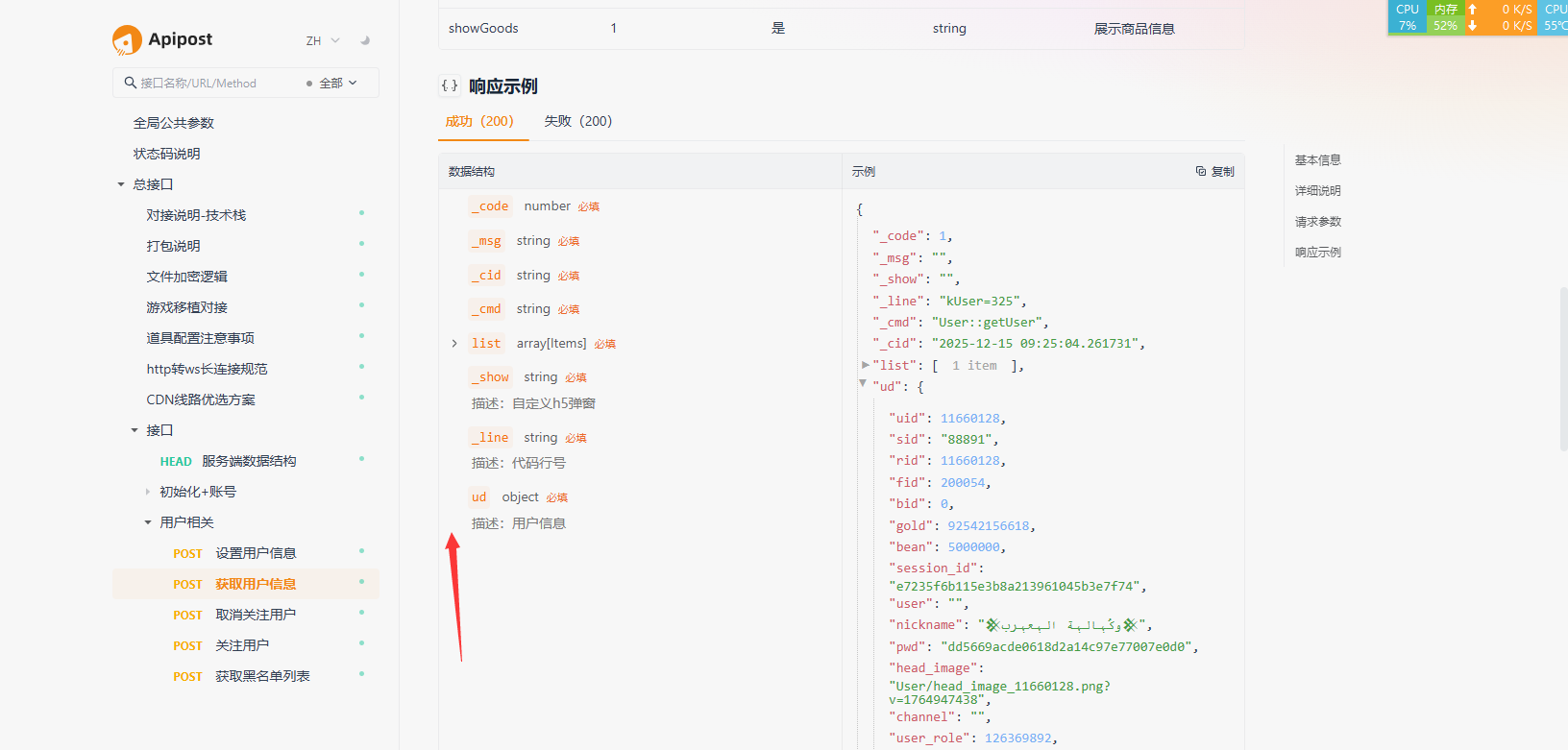Click the _cmd field name
Image resolution: width=1568 pixels, height=750 pixels.
tap(486, 309)
